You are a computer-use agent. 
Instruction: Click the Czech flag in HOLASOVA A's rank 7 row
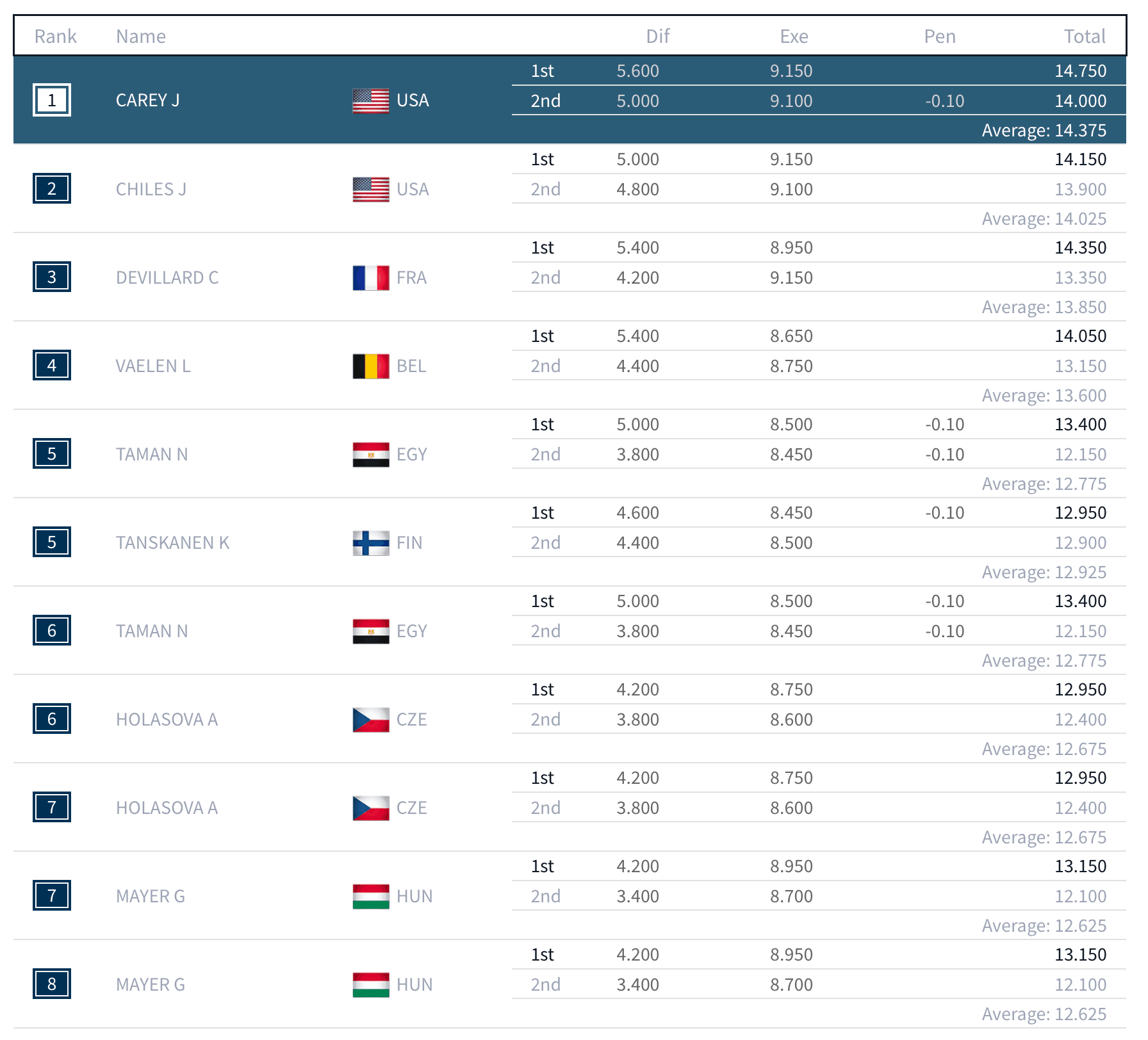click(370, 808)
